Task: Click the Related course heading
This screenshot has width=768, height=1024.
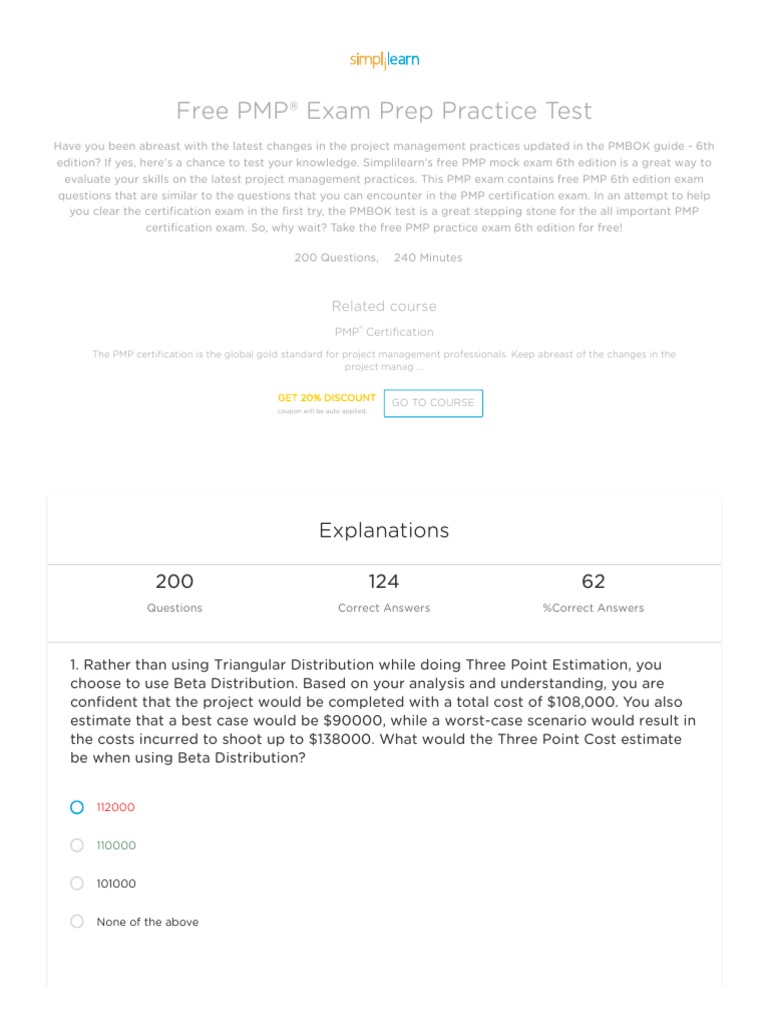Action: click(384, 306)
